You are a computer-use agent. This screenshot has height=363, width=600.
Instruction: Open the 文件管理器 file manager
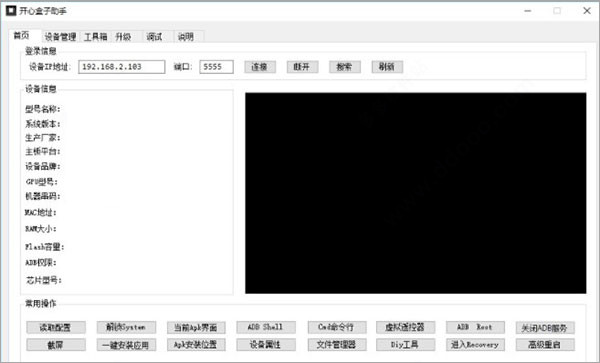click(x=337, y=345)
